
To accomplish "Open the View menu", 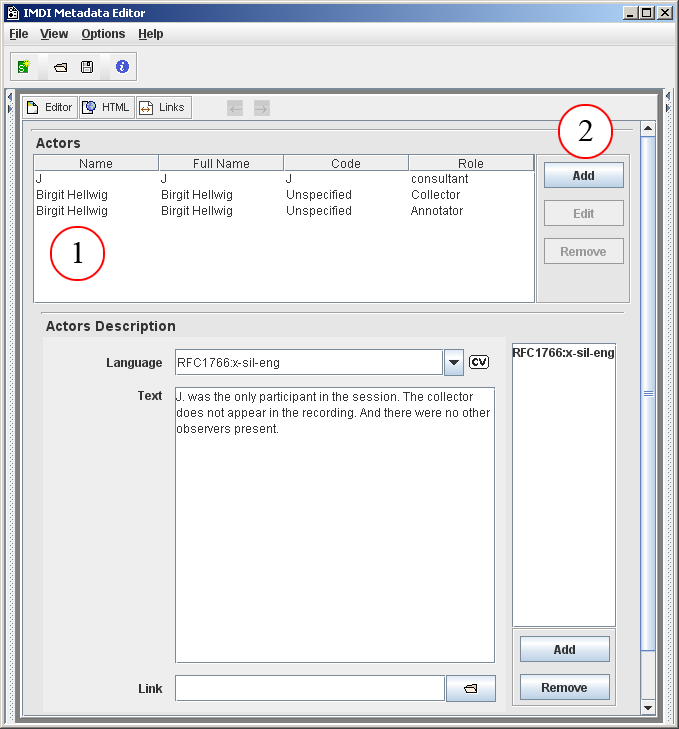I will [x=54, y=34].
